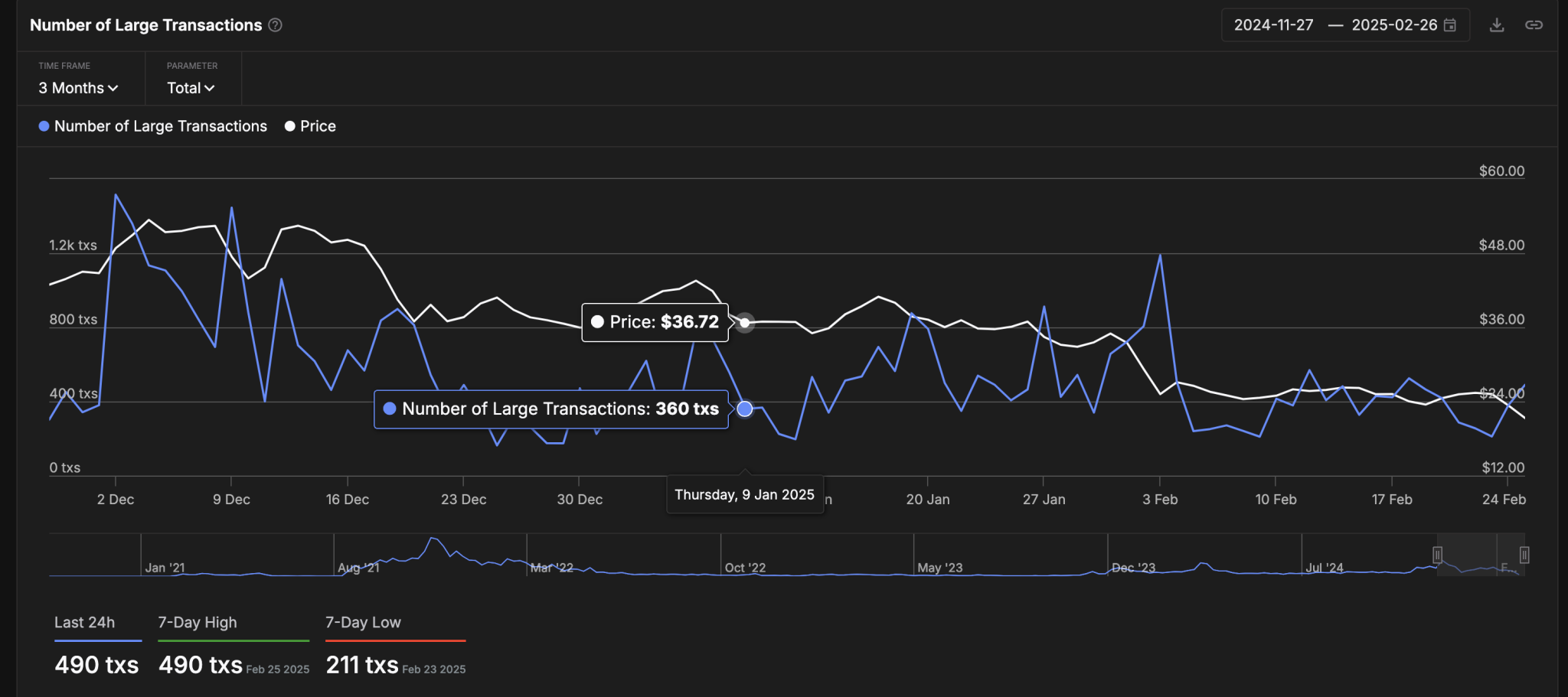Click Oct '22 in the overview timeline
Screen dimensions: 1568x697
tap(745, 568)
